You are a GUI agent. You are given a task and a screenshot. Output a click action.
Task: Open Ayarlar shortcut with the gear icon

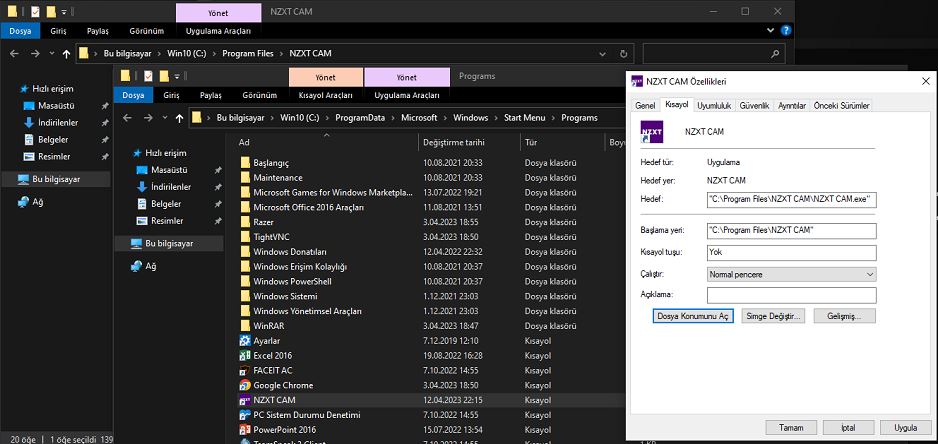(245, 340)
